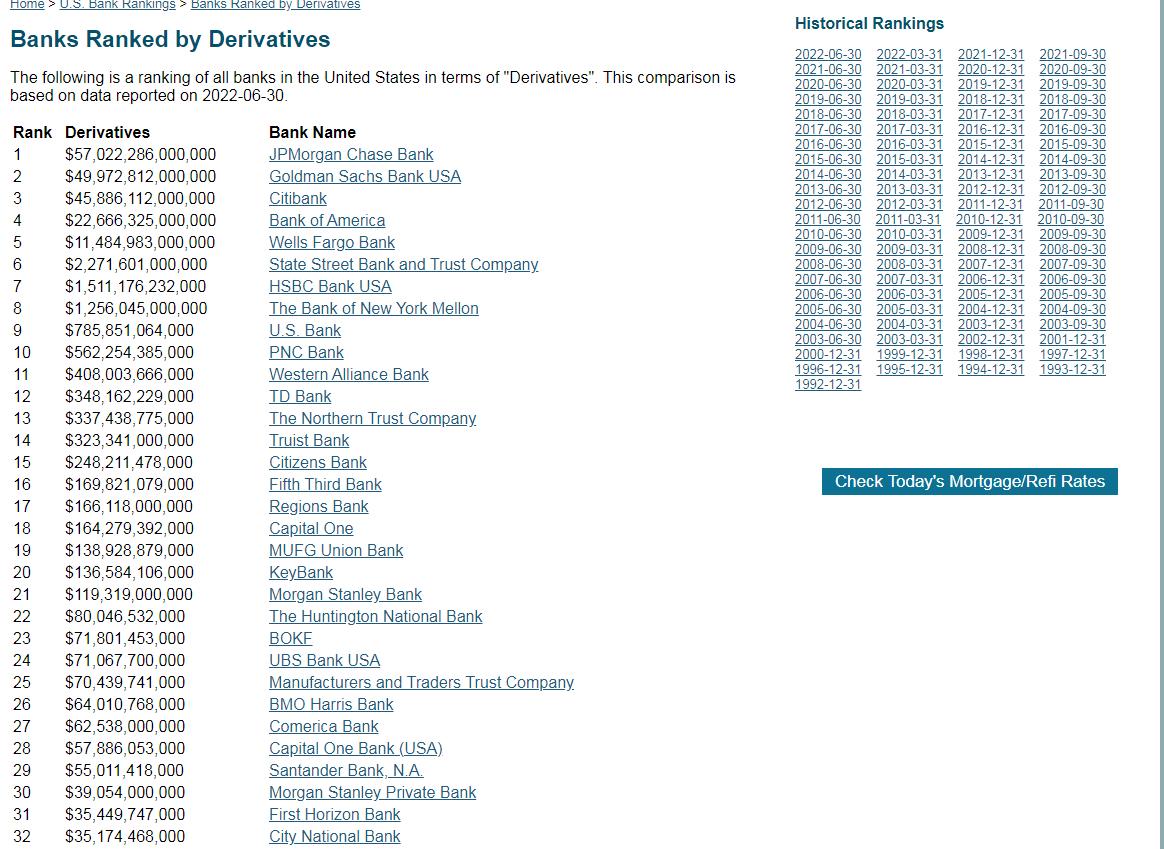Open Comerica Bank link
The image size is (1164, 849).
tap(324, 727)
